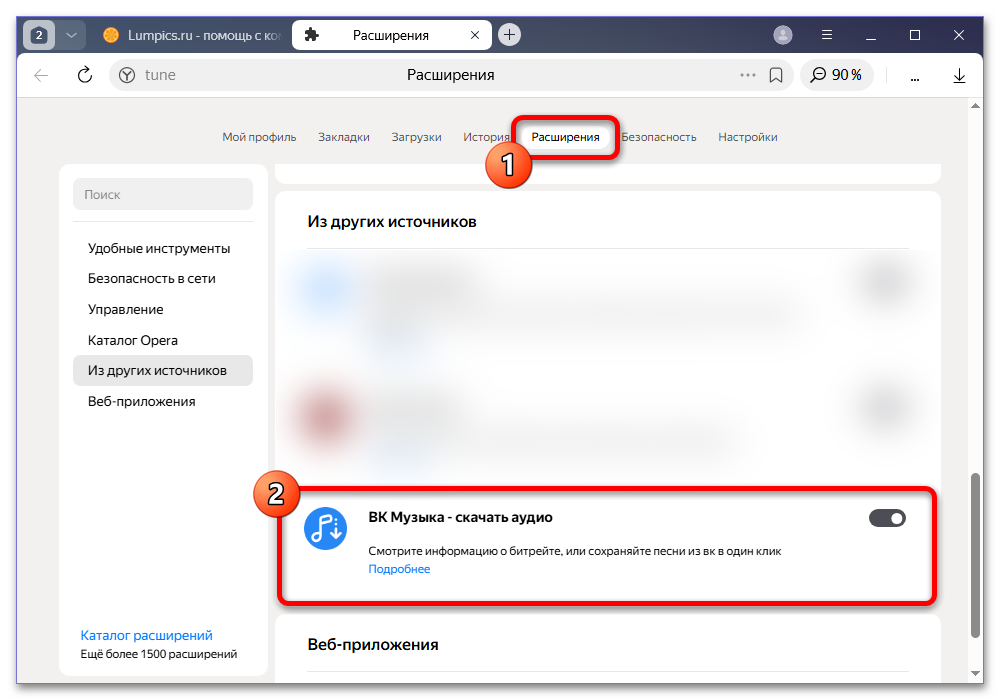Bookmark this page with the bookmark icon
This screenshot has height=700, width=1000.
coord(776,75)
